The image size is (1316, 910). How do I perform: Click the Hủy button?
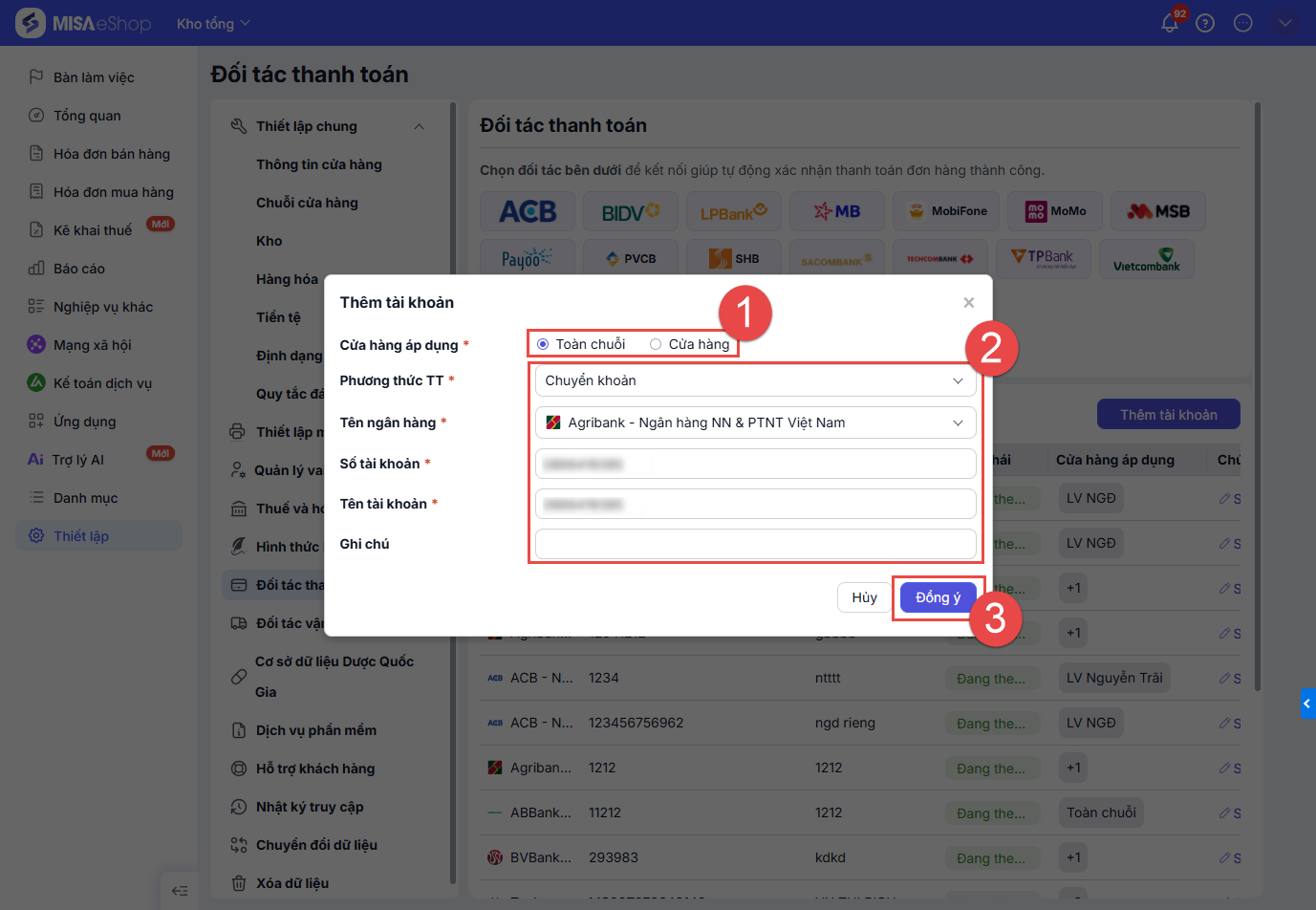point(864,597)
